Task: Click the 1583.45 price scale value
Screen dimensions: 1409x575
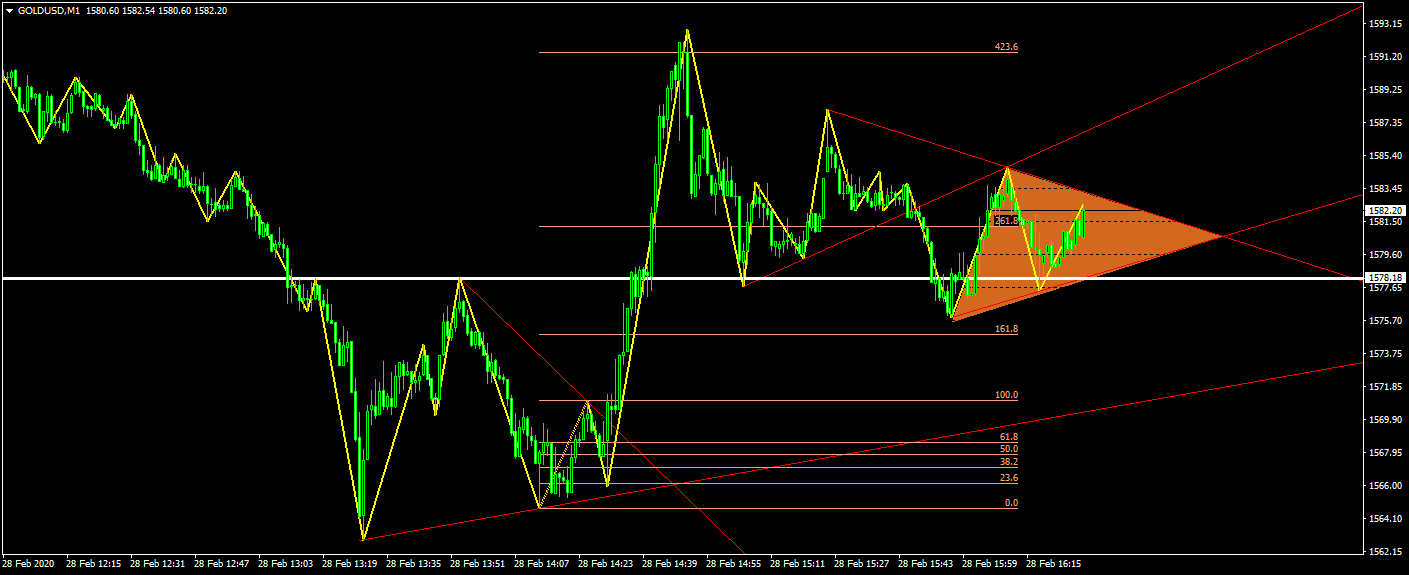Action: pos(1384,188)
